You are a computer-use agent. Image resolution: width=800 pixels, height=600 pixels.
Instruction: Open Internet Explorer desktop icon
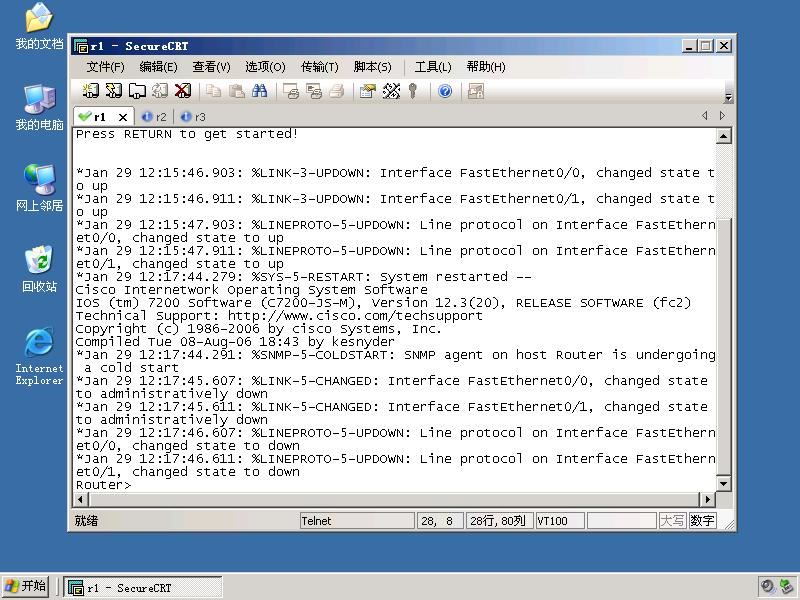[x=39, y=357]
